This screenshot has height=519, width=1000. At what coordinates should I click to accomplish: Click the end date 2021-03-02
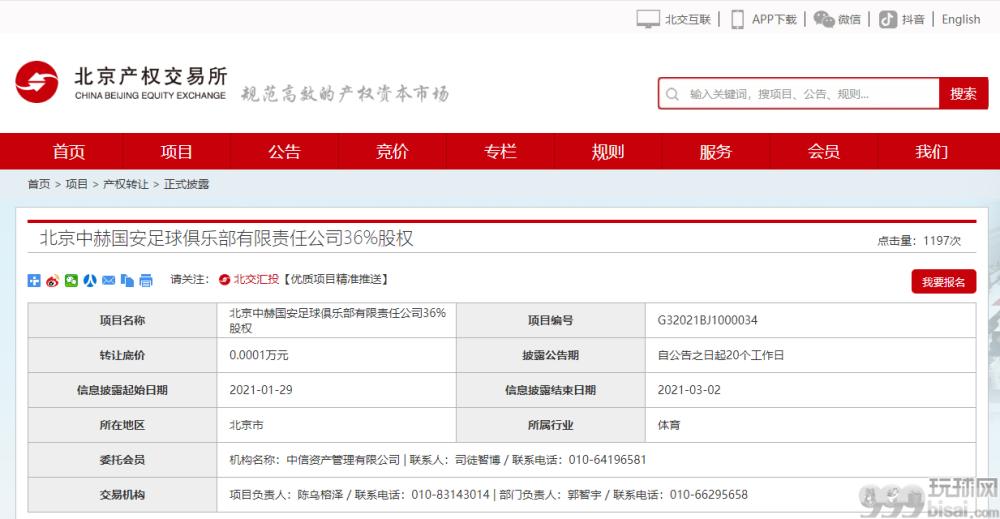(689, 390)
